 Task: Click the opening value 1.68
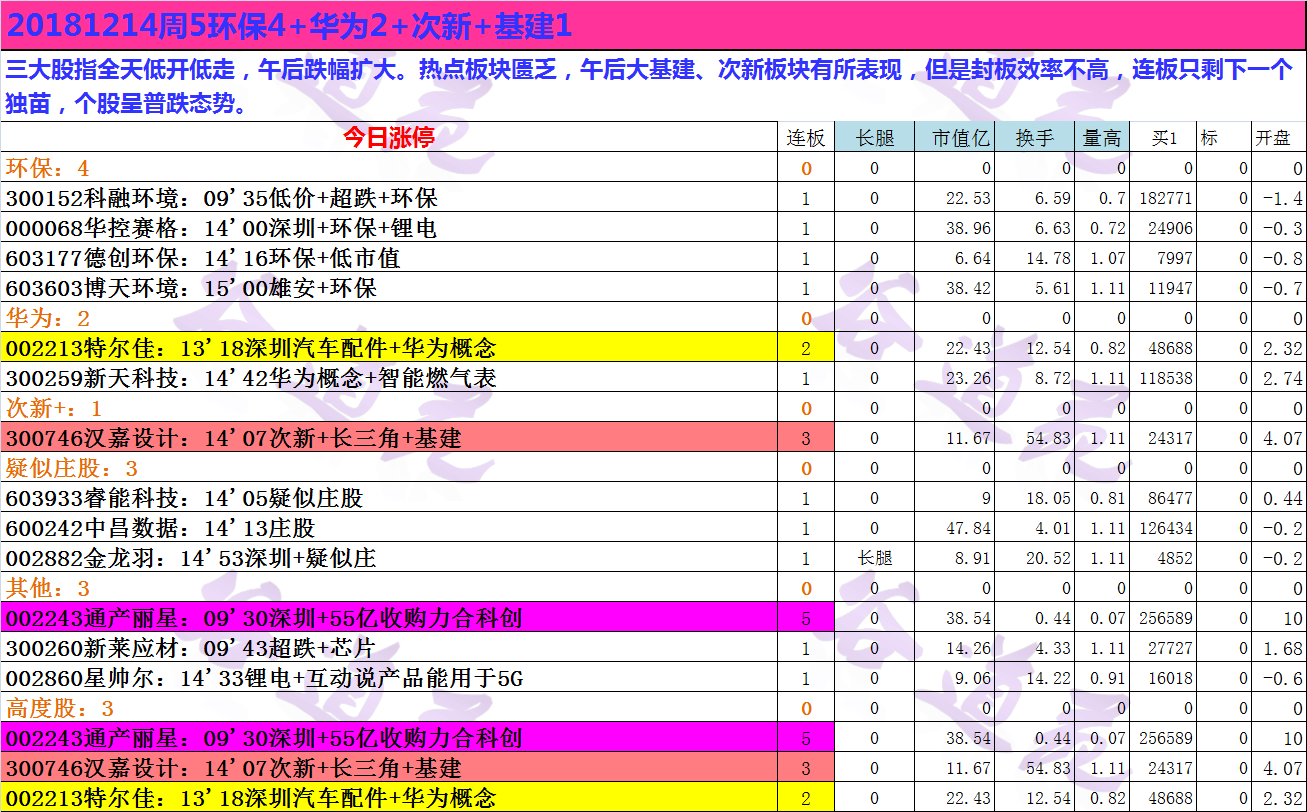point(1284,649)
